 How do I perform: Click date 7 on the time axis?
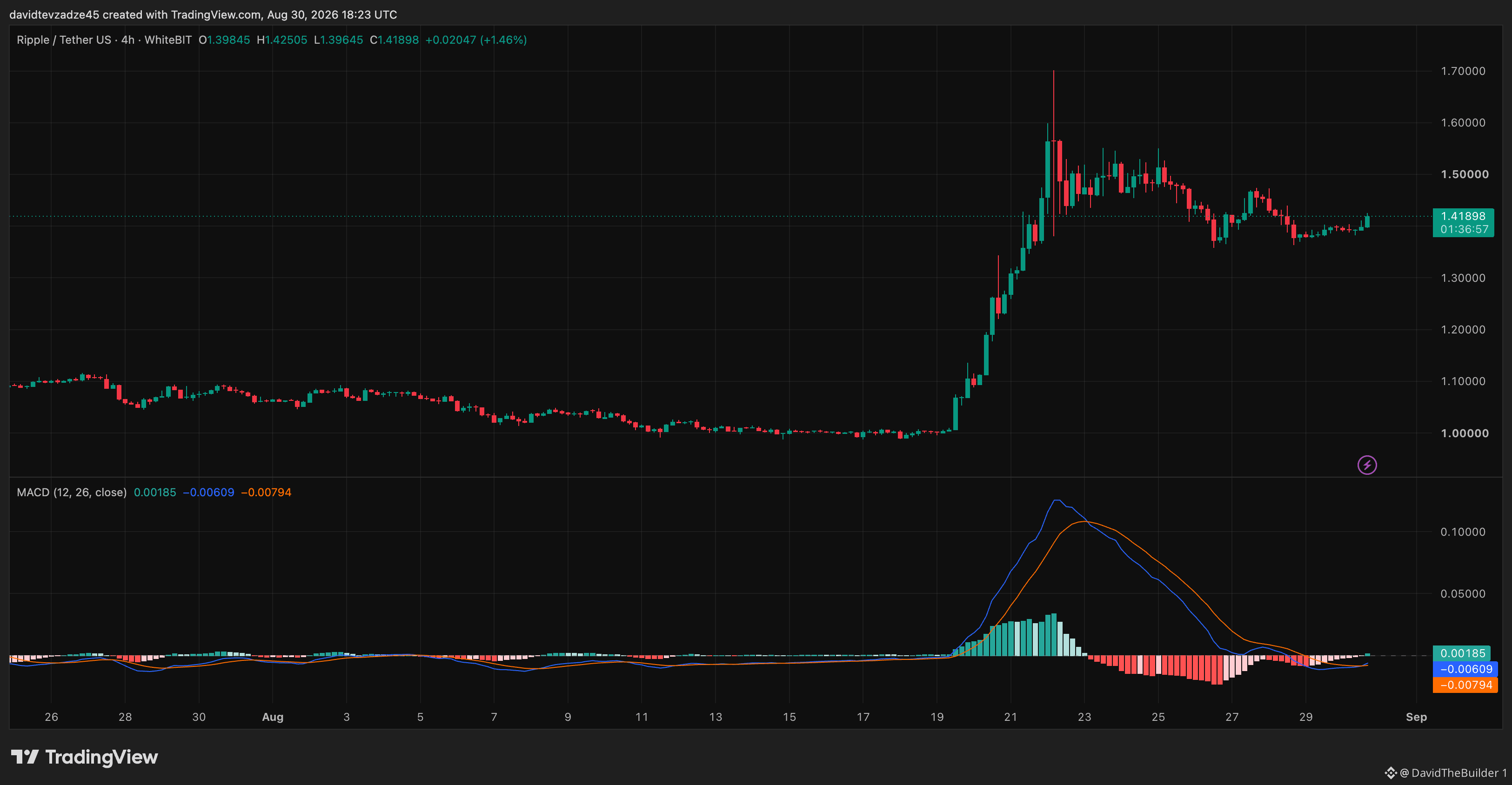(494, 717)
